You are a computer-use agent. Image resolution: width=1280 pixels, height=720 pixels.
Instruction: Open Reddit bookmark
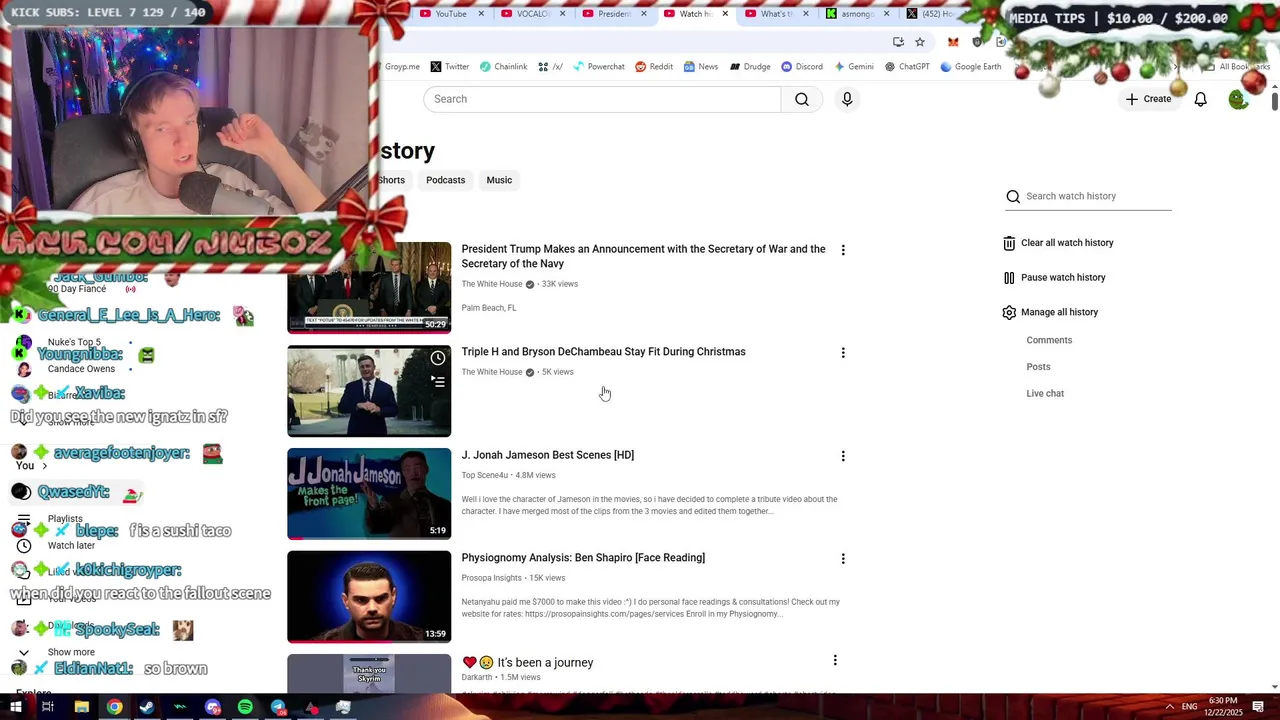point(654,67)
